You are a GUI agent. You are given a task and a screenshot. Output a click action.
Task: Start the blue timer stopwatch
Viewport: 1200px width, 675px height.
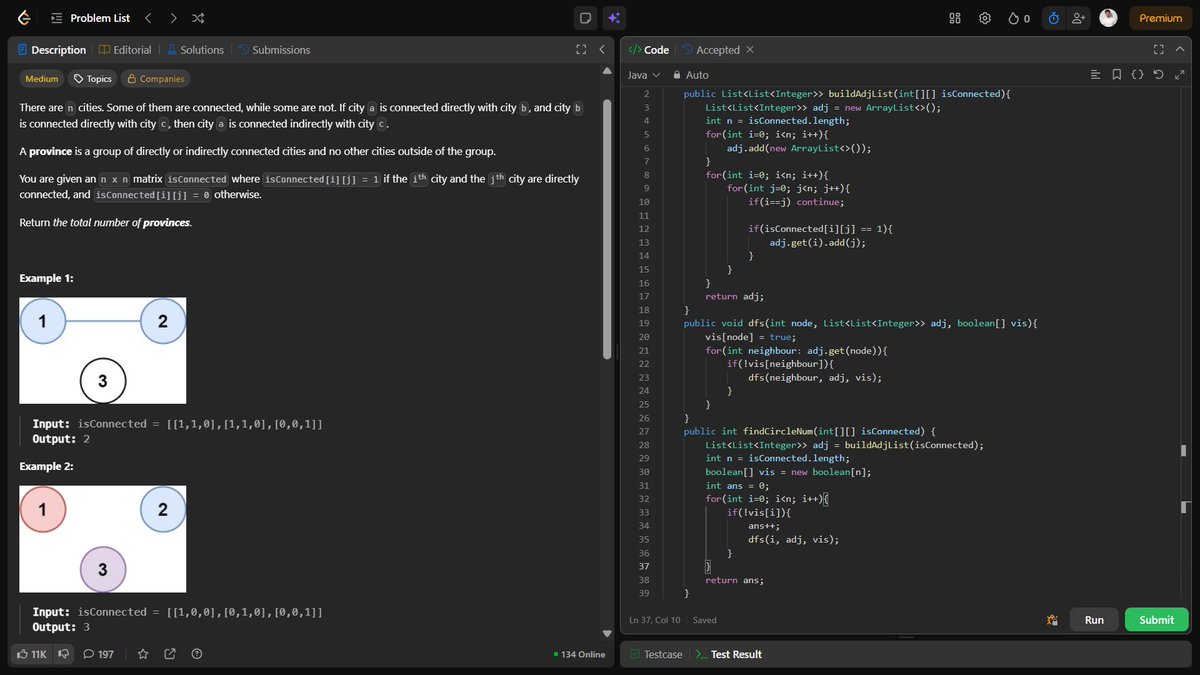click(1053, 18)
